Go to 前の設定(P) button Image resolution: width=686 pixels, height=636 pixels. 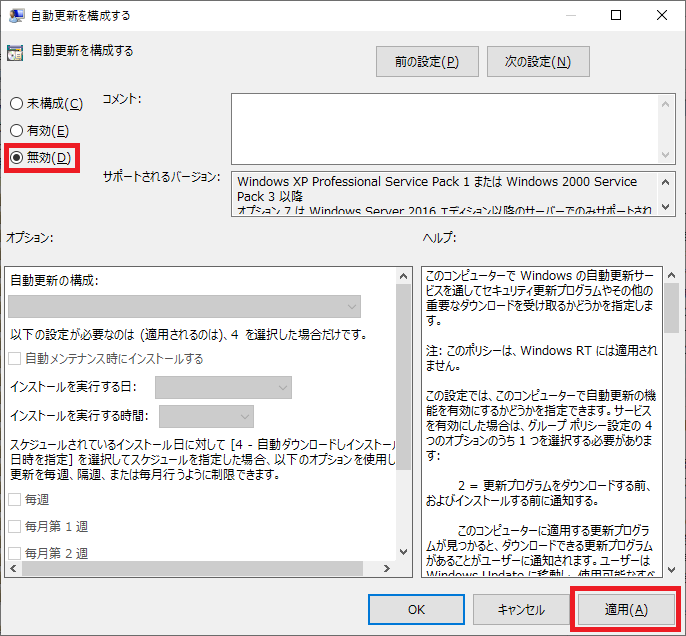427,62
